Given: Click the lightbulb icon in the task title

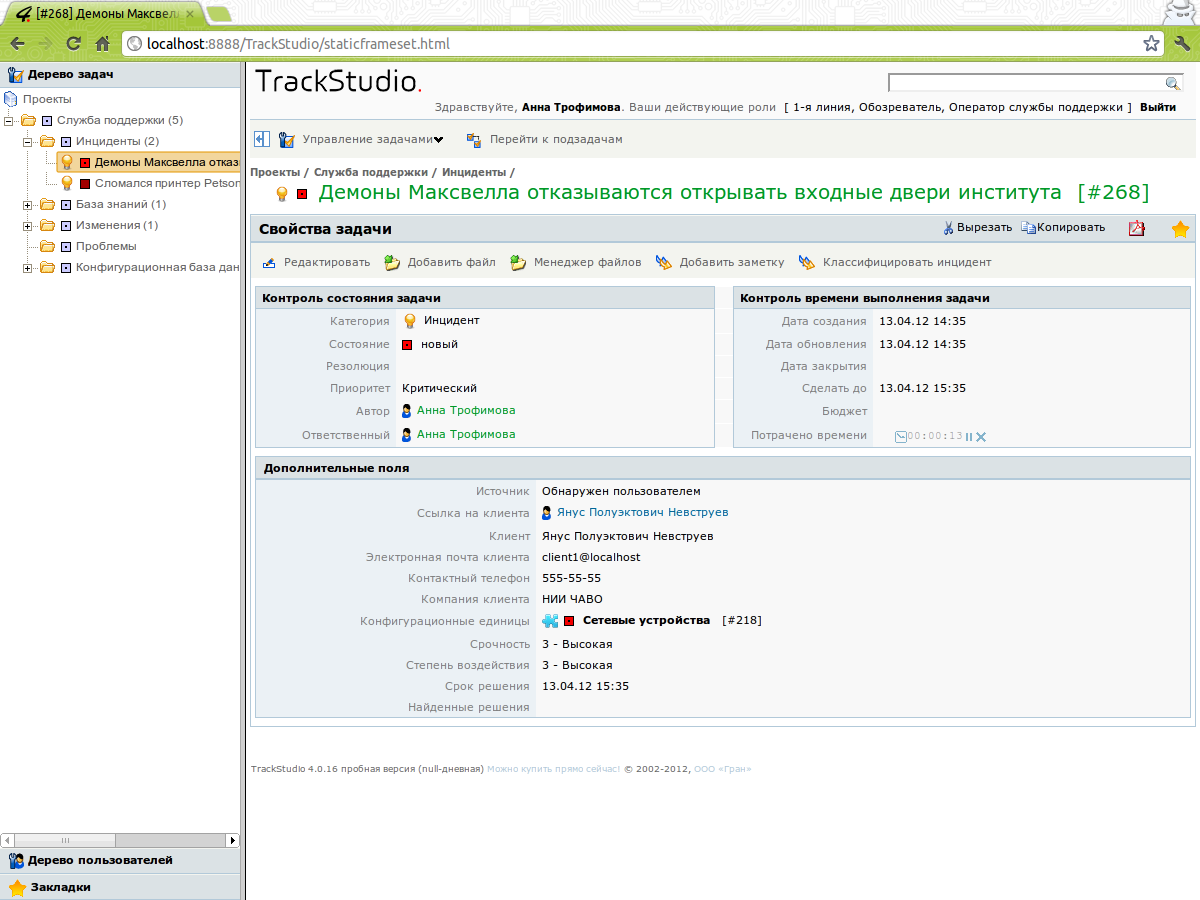Looking at the screenshot, I should (282, 193).
